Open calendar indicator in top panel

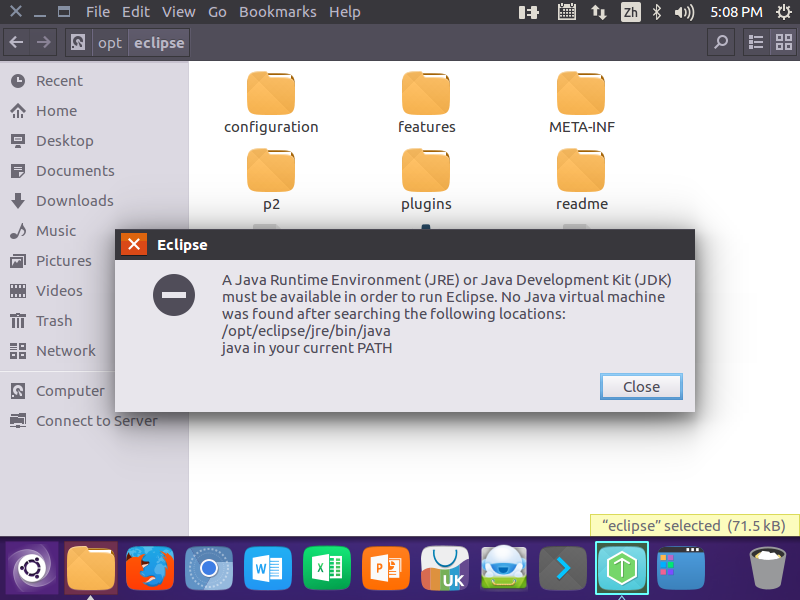point(567,12)
